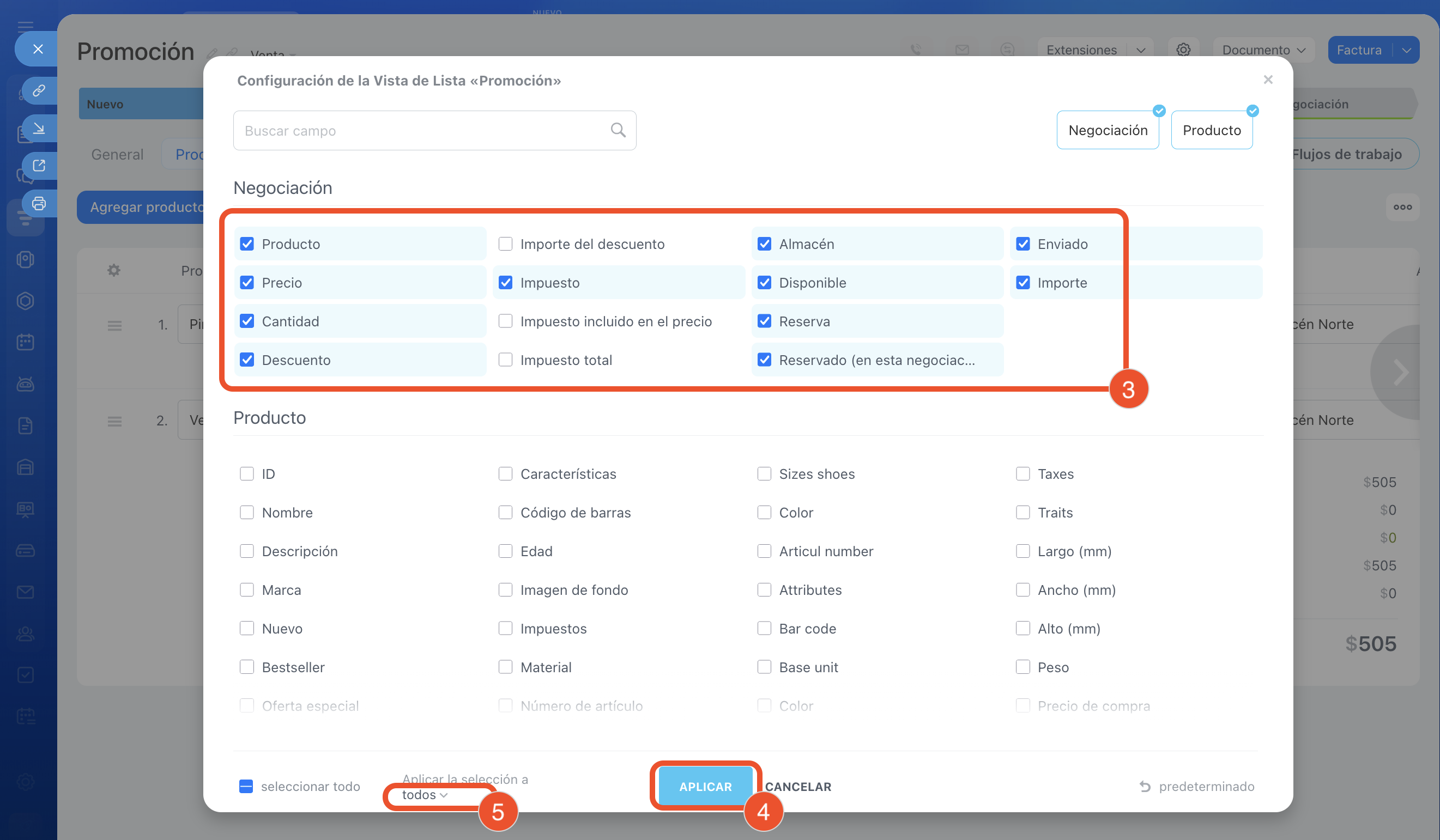Click the predeterminado reset arrow icon
The image size is (1440, 840).
[1145, 786]
